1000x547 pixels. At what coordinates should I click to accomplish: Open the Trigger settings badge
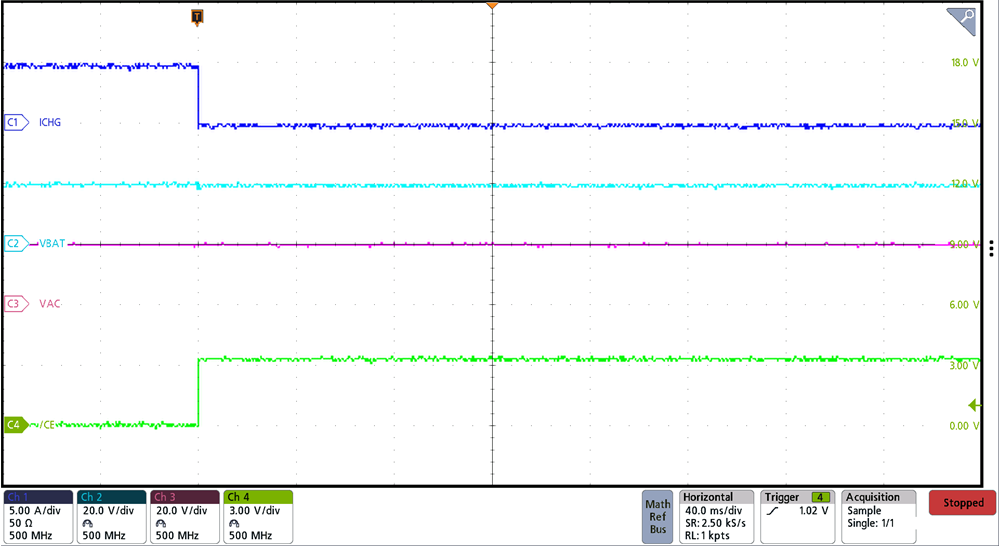point(798,516)
